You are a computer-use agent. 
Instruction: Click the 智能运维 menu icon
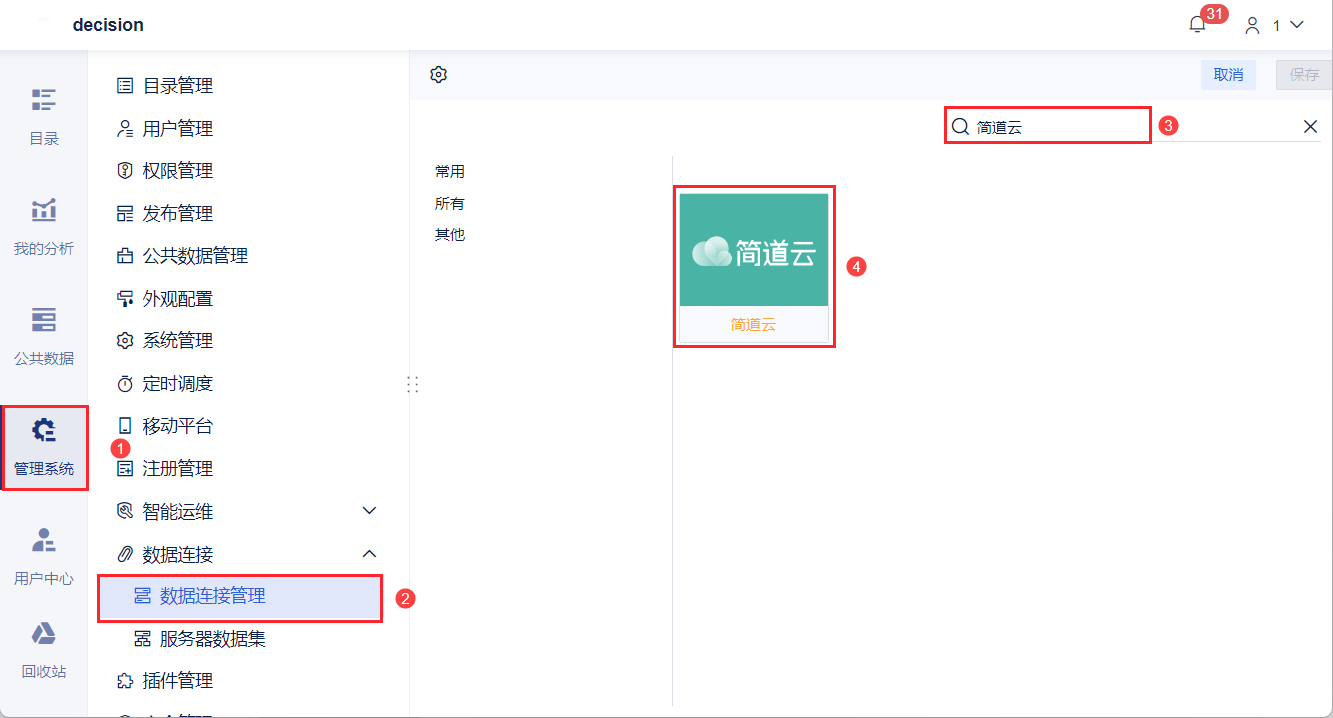point(125,511)
